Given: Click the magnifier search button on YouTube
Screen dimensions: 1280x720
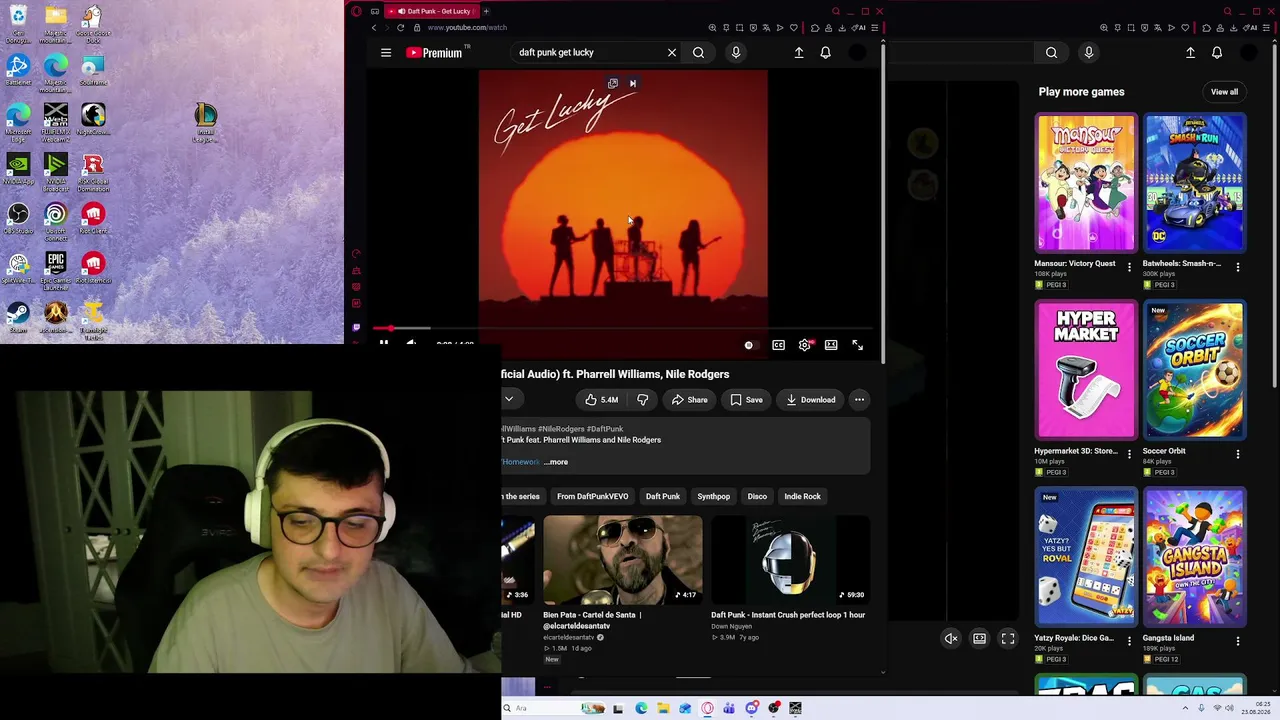Looking at the screenshot, I should pyautogui.click(x=699, y=53).
